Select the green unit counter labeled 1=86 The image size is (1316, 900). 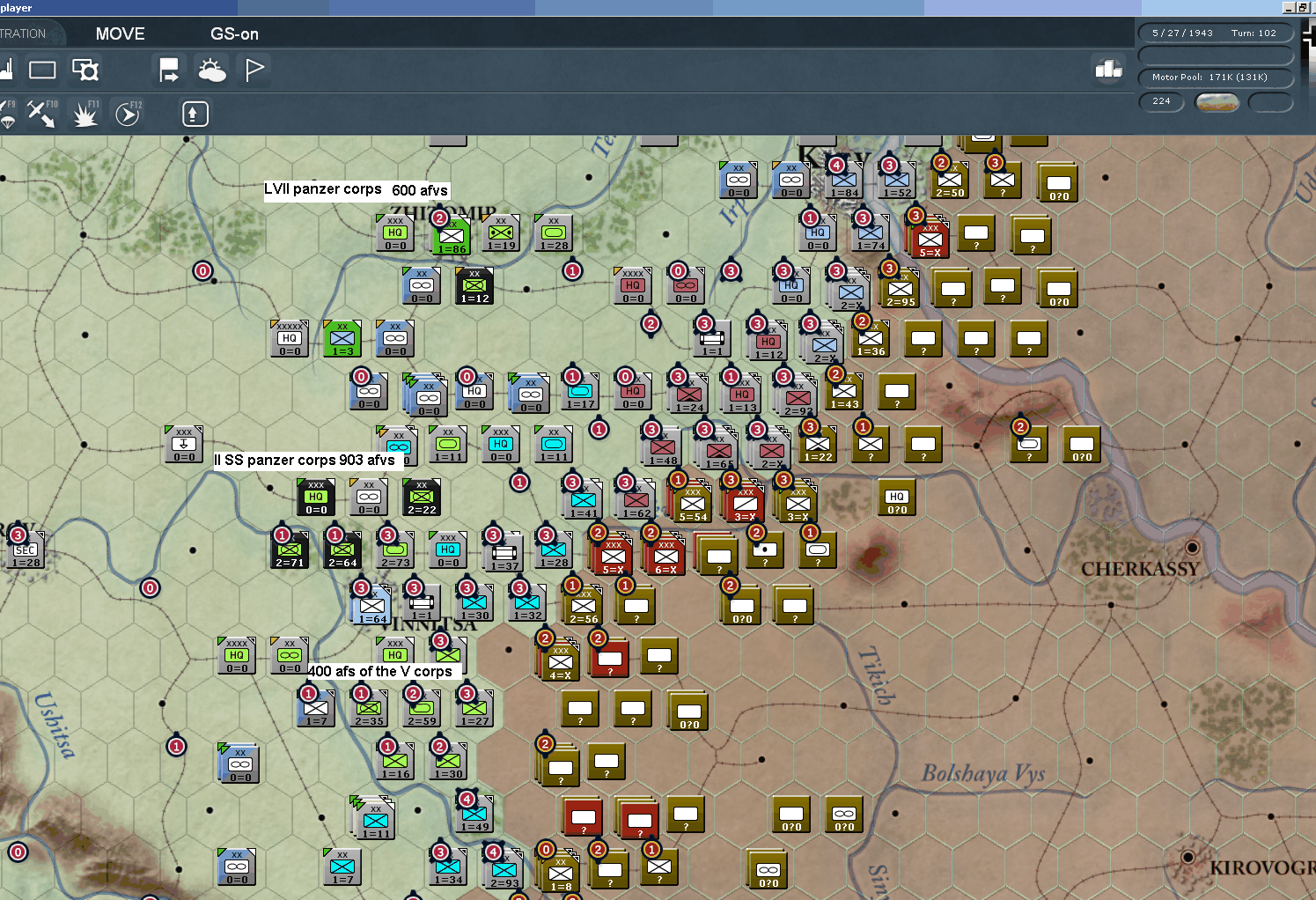pos(451,235)
